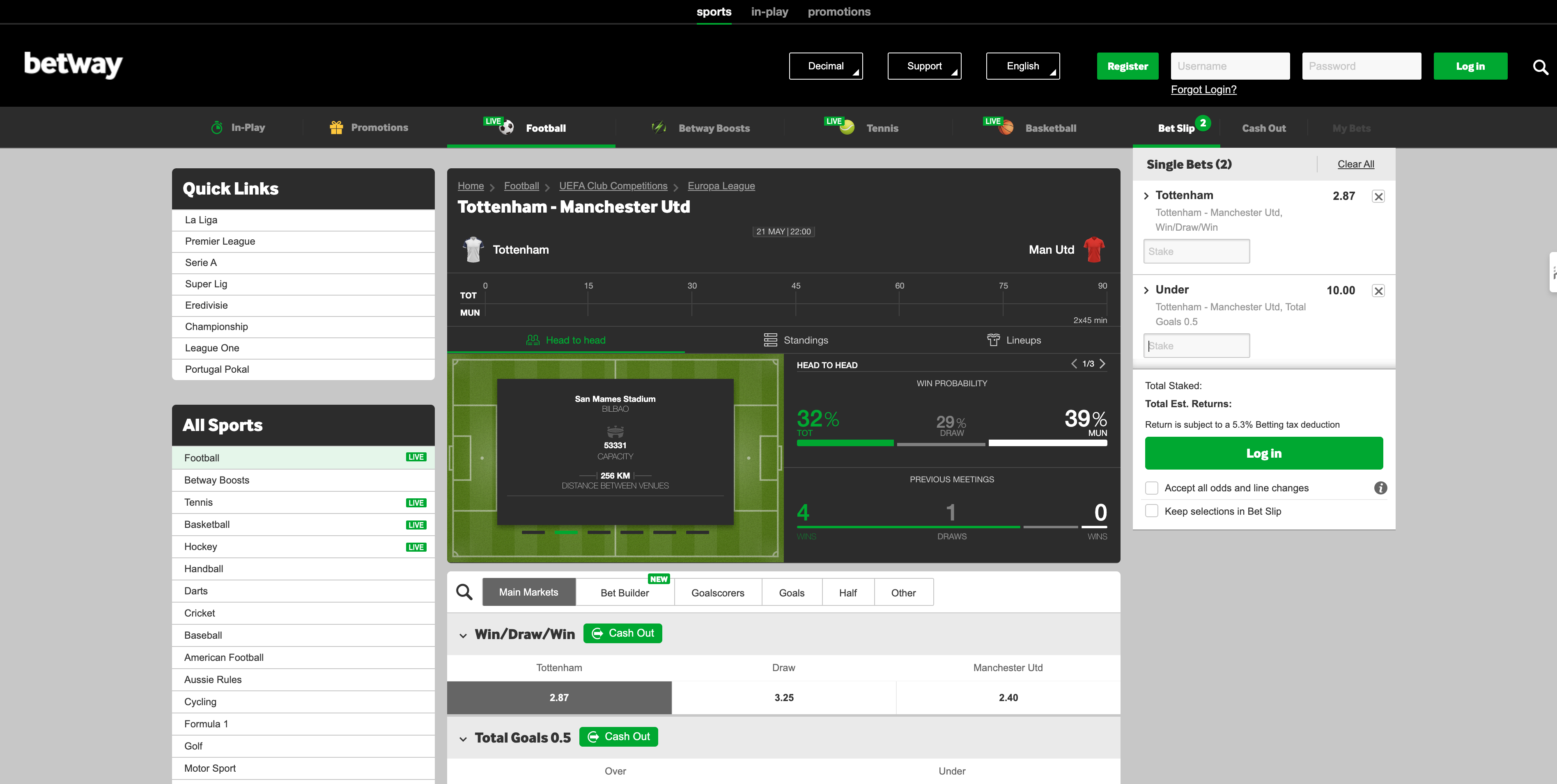Click the Lineups shirt icon
Viewport: 1557px width, 784px height.
point(993,340)
